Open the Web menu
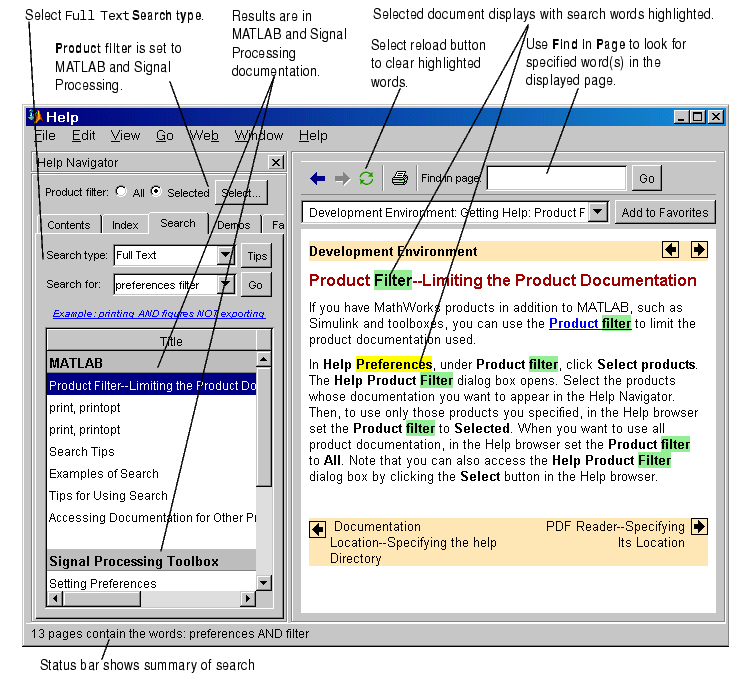The height and width of the screenshot is (684, 729). pyautogui.click(x=204, y=135)
